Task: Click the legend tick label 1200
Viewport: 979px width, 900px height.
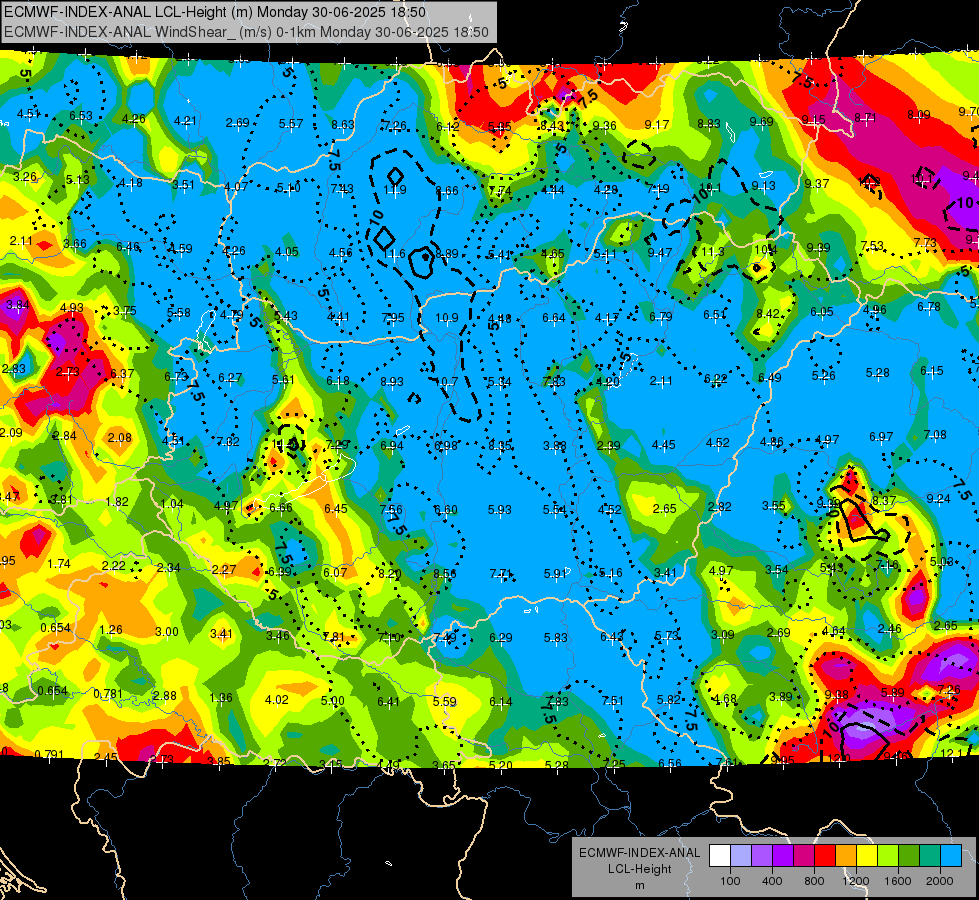Action: click(855, 881)
